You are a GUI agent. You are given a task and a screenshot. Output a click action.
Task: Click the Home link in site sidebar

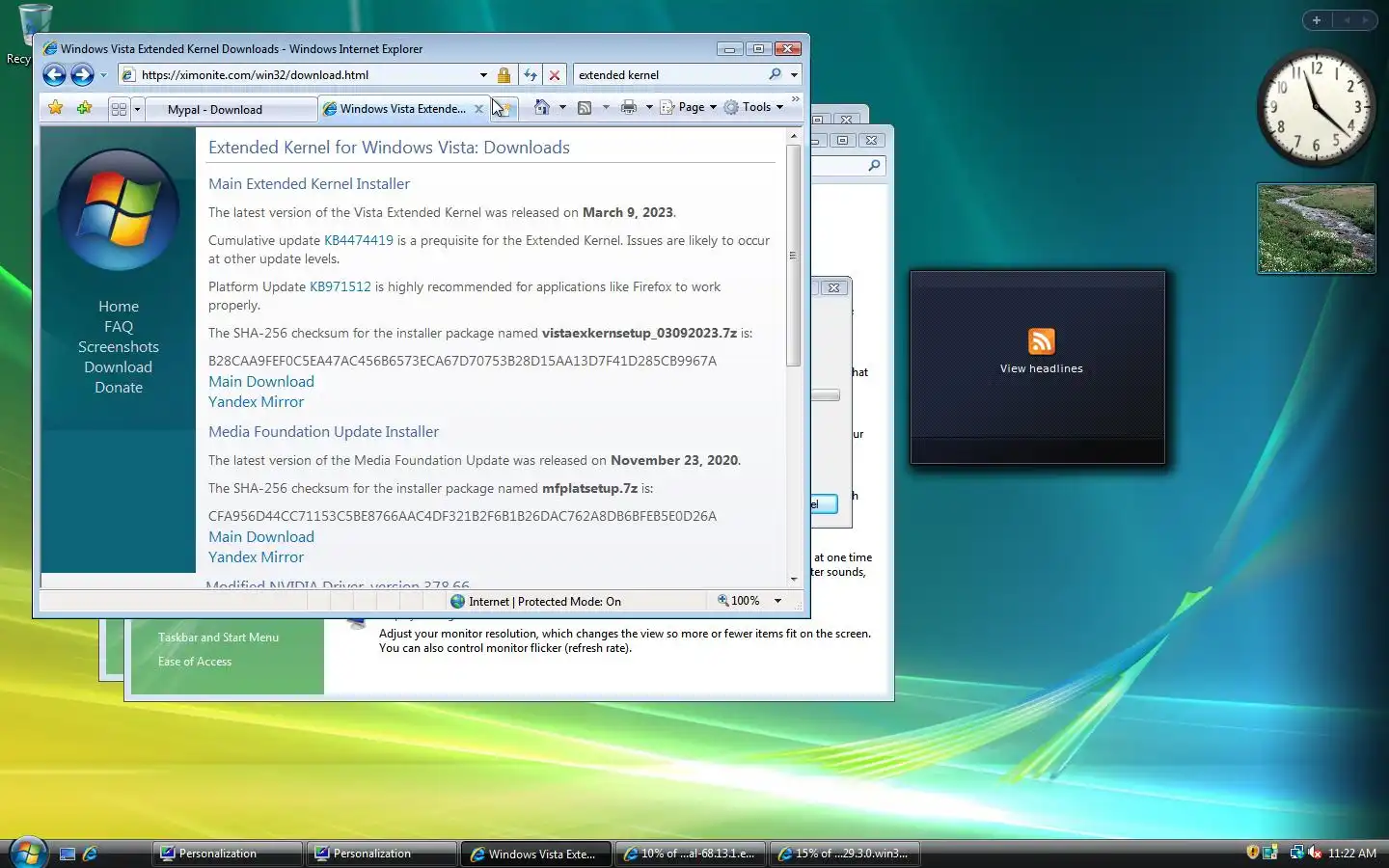click(119, 306)
